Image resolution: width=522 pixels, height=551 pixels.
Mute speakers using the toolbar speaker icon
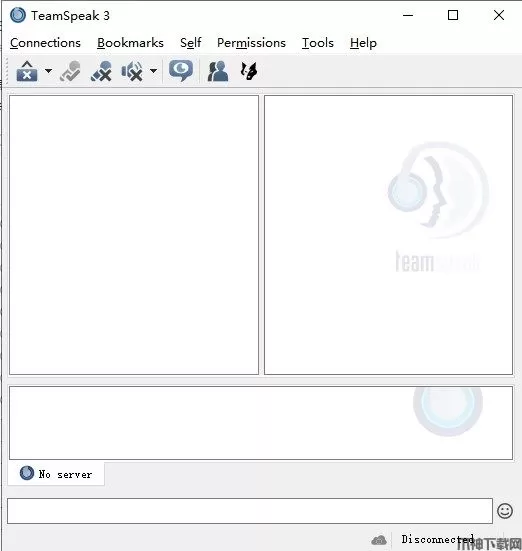coord(132,71)
